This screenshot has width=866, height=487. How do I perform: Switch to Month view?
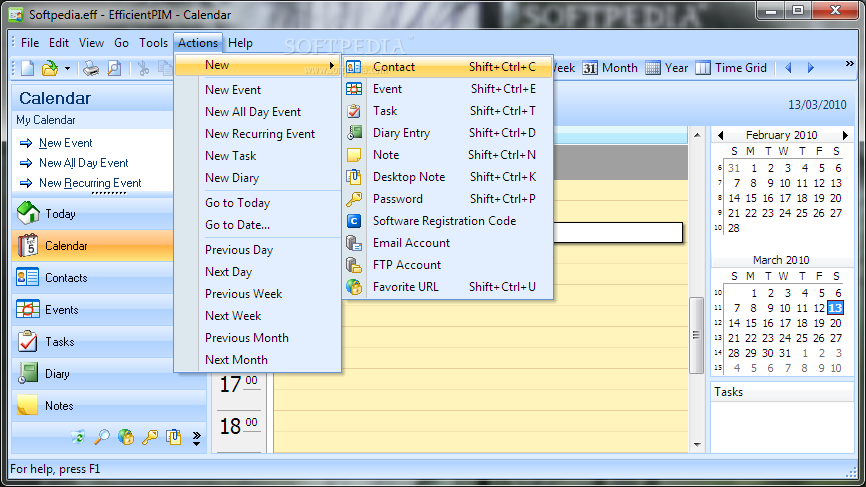click(x=610, y=68)
